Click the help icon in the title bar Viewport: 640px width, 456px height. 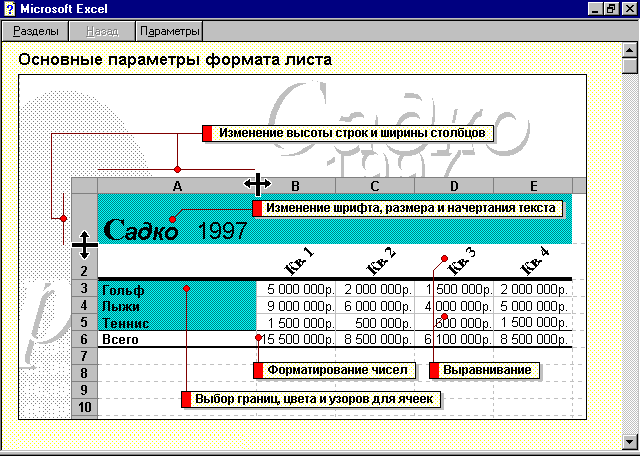9,9
